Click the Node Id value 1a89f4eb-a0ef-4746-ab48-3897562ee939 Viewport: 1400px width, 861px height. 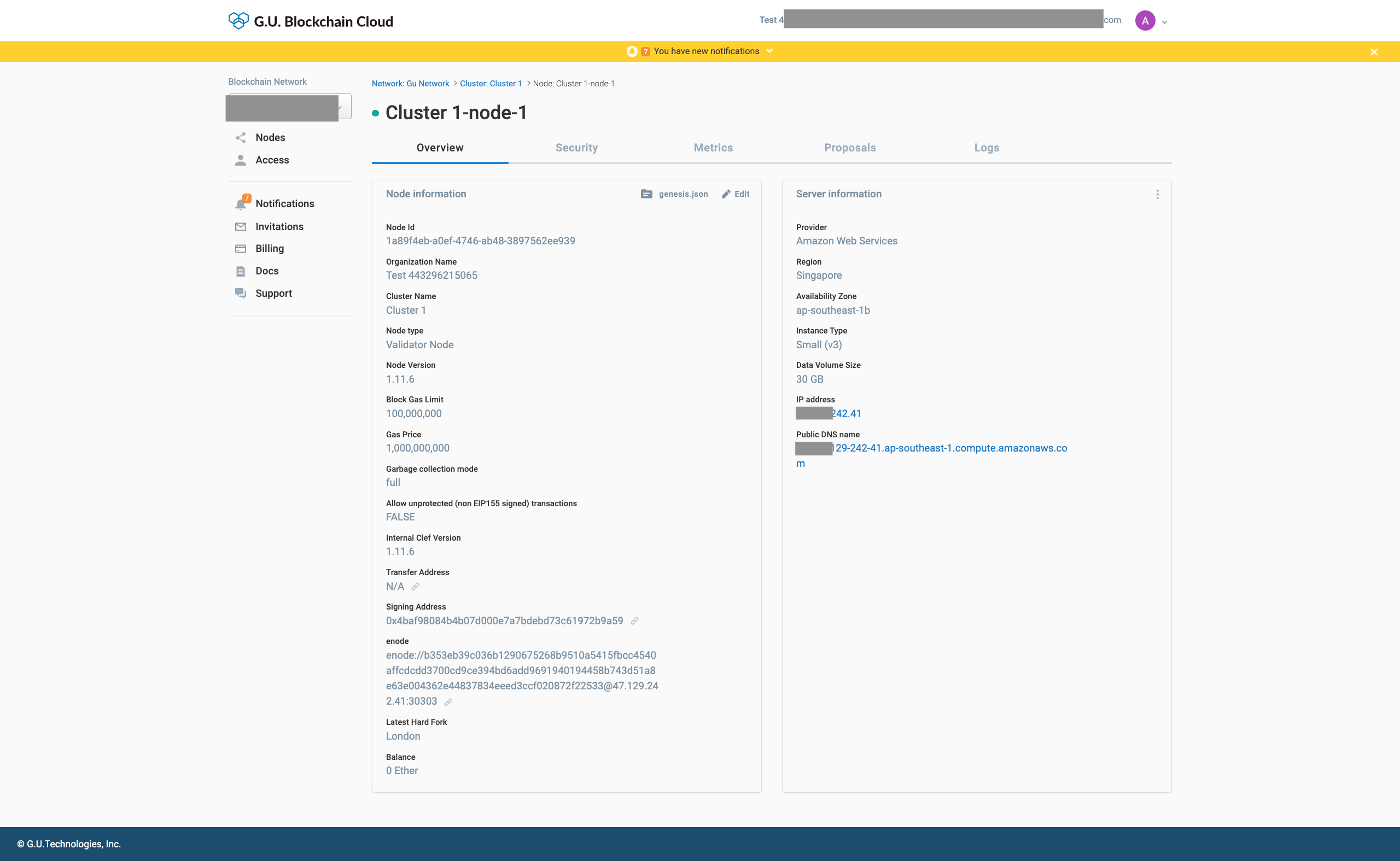coord(481,241)
